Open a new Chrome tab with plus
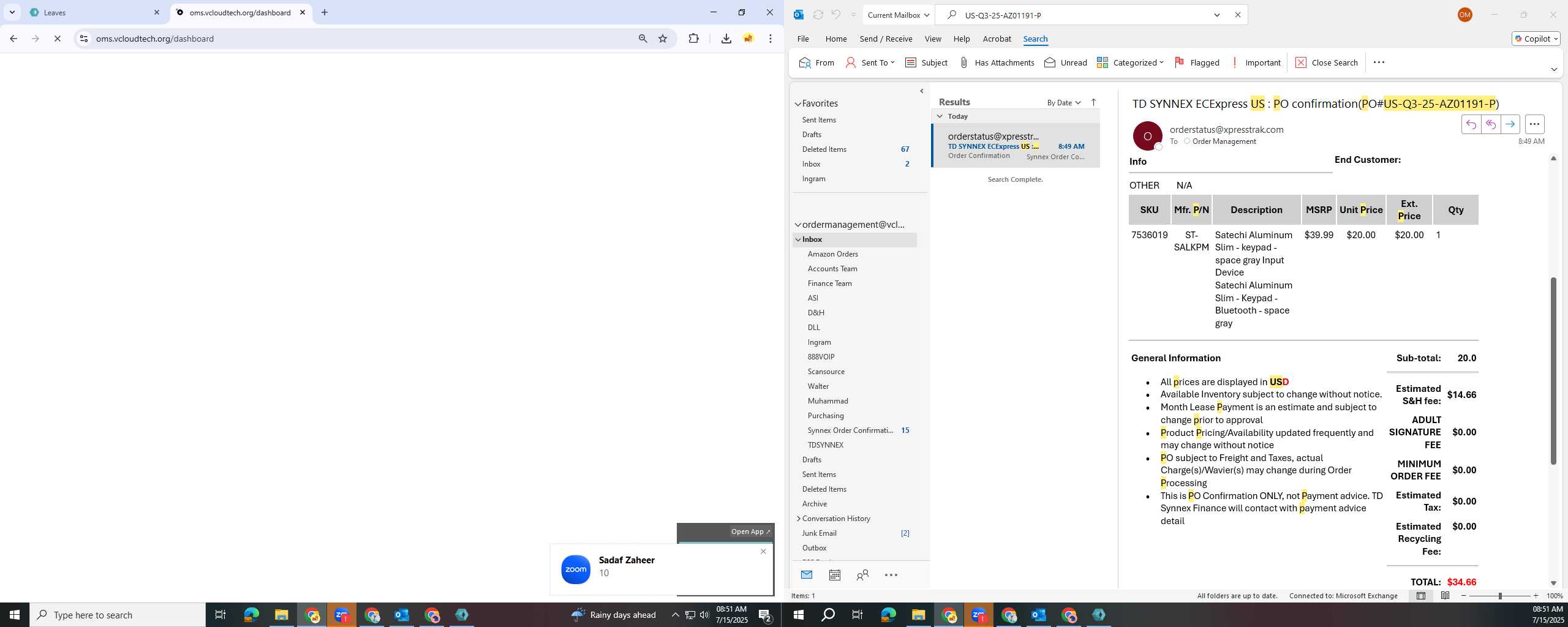Image resolution: width=1568 pixels, height=627 pixels. pyautogui.click(x=325, y=12)
